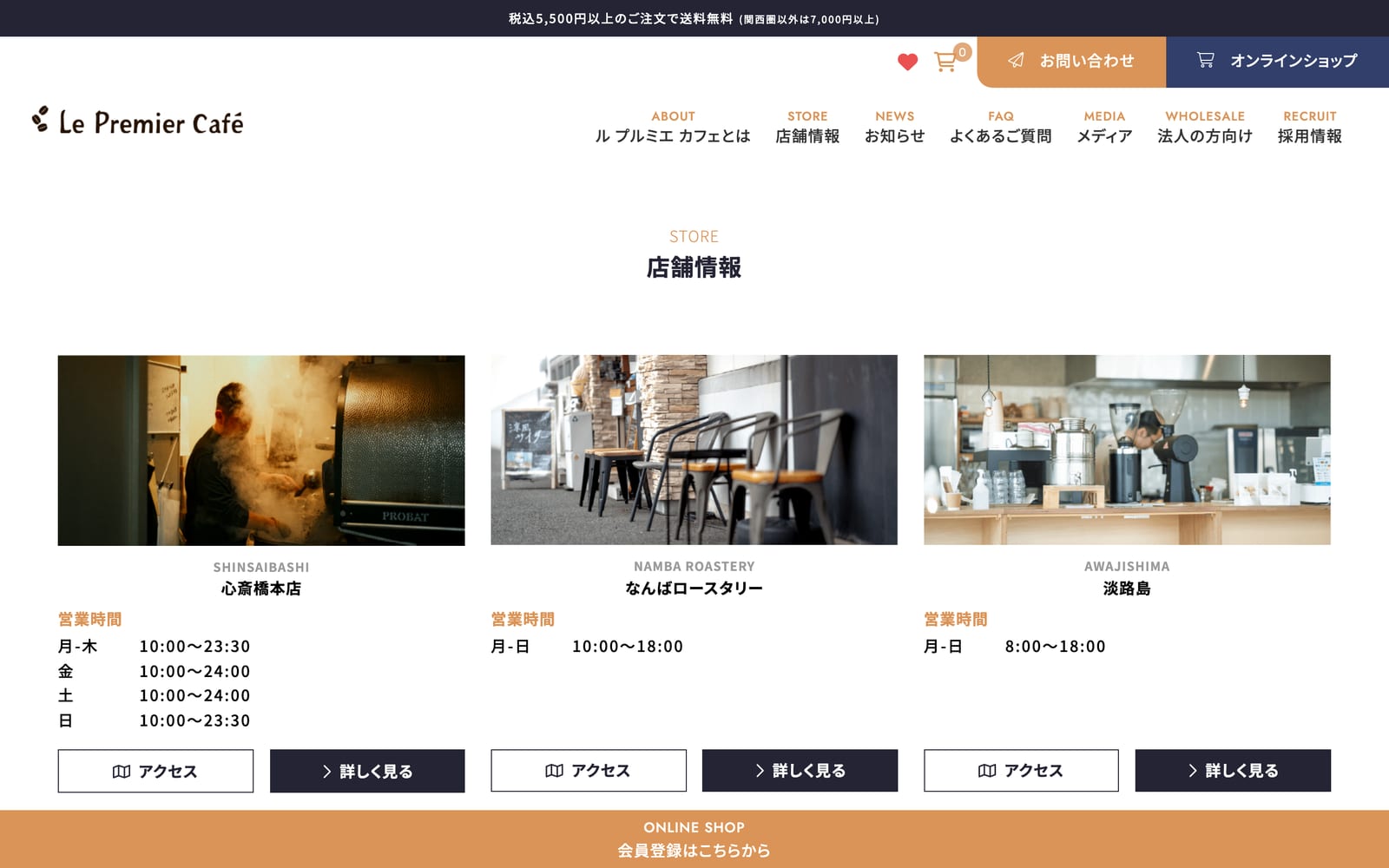Open the shopping cart icon in header
Screen dimensions: 1389x868
point(946,62)
